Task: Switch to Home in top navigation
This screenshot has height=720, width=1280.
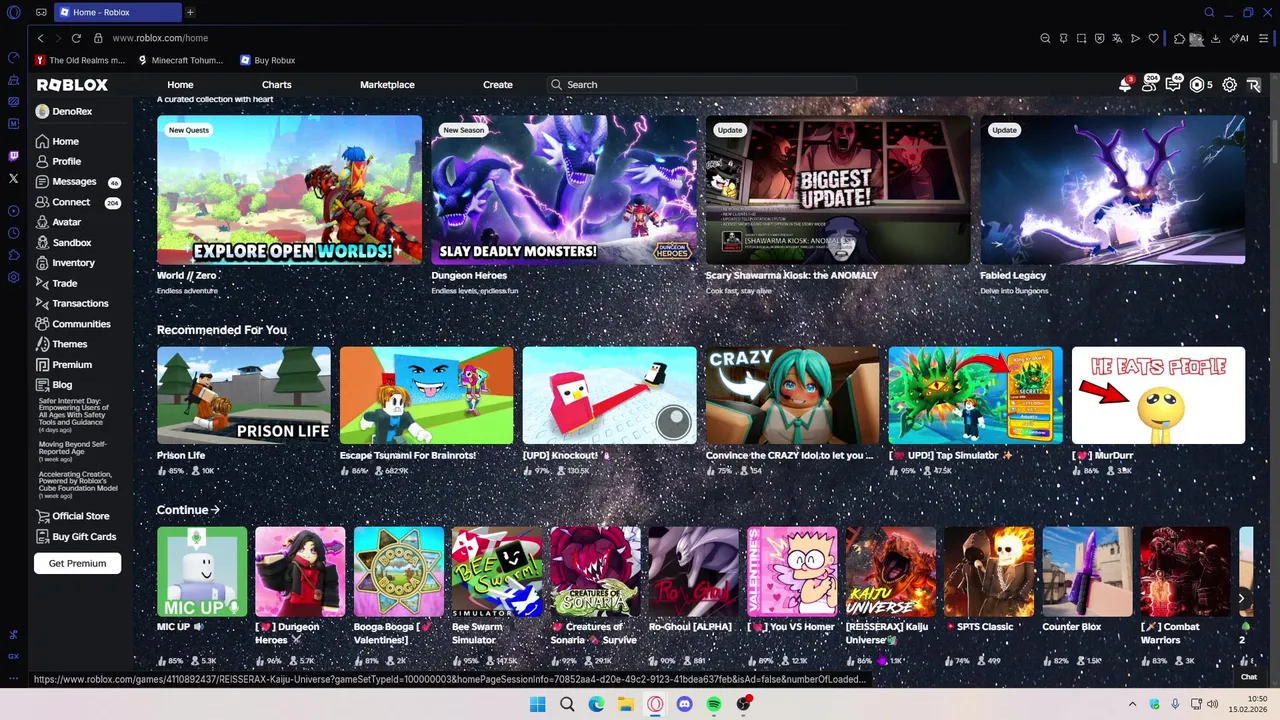Action: click(180, 85)
